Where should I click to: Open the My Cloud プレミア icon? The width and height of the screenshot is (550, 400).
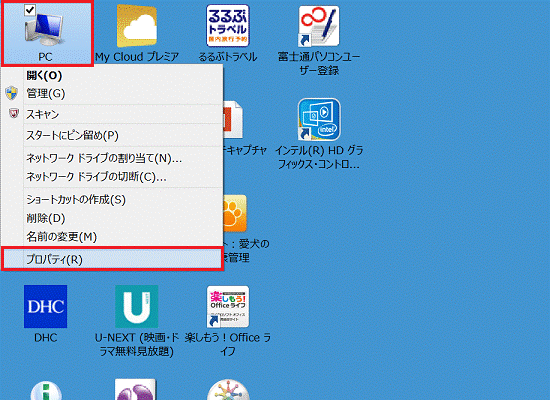point(136,26)
